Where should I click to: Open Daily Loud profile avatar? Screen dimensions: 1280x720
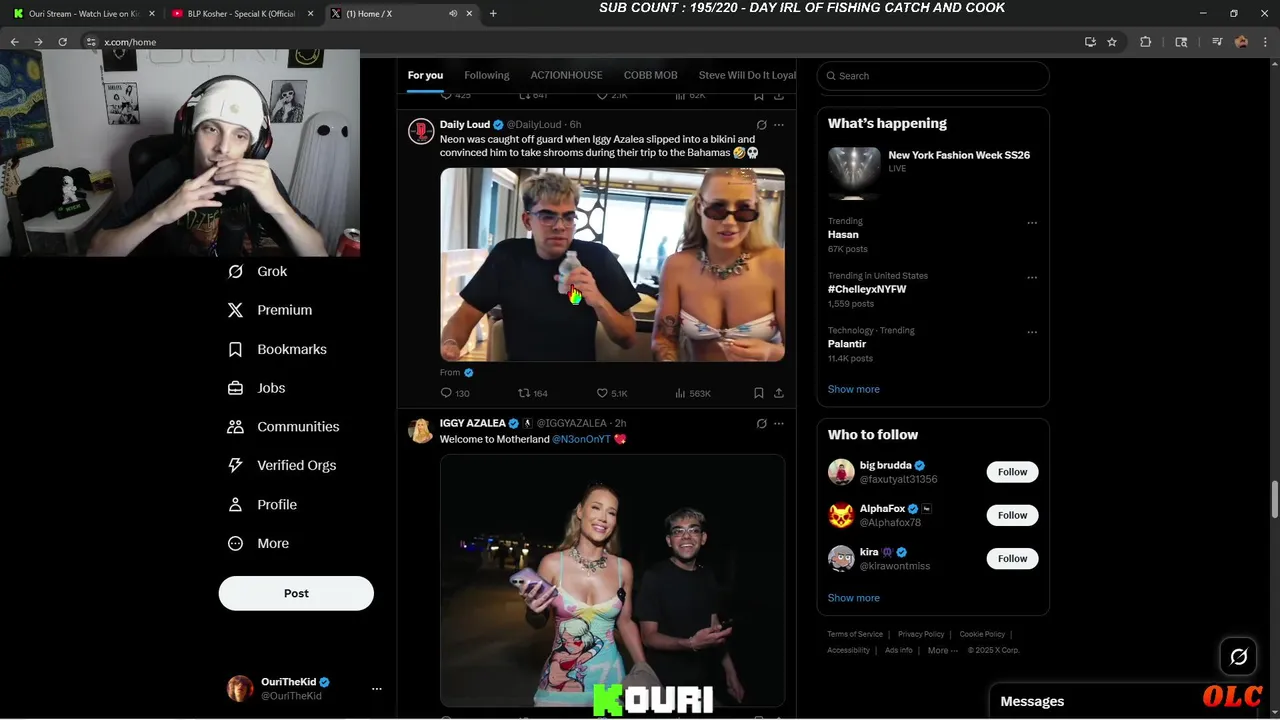pyautogui.click(x=421, y=131)
